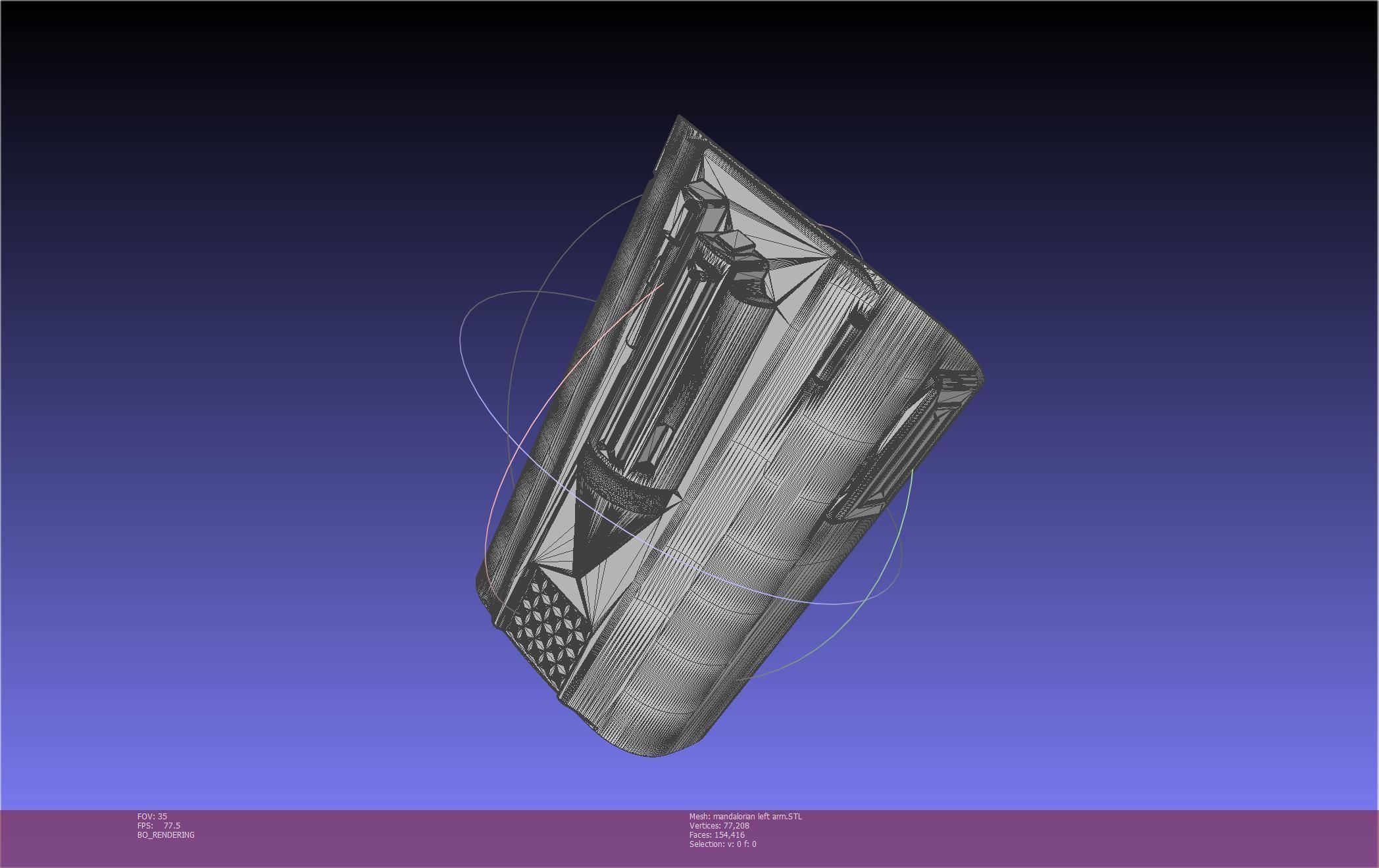Image resolution: width=1379 pixels, height=868 pixels.
Task: Click the 3D arm mesh model
Action: pyautogui.click(x=729, y=435)
